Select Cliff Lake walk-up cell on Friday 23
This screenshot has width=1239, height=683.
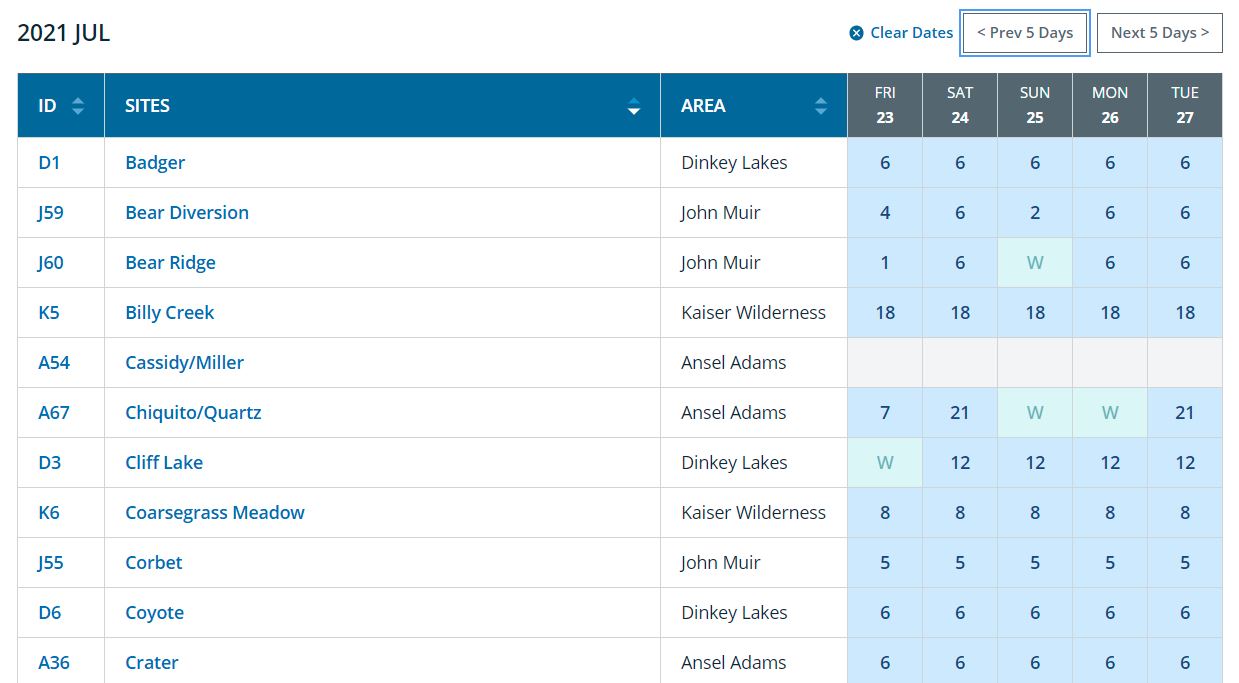click(885, 463)
